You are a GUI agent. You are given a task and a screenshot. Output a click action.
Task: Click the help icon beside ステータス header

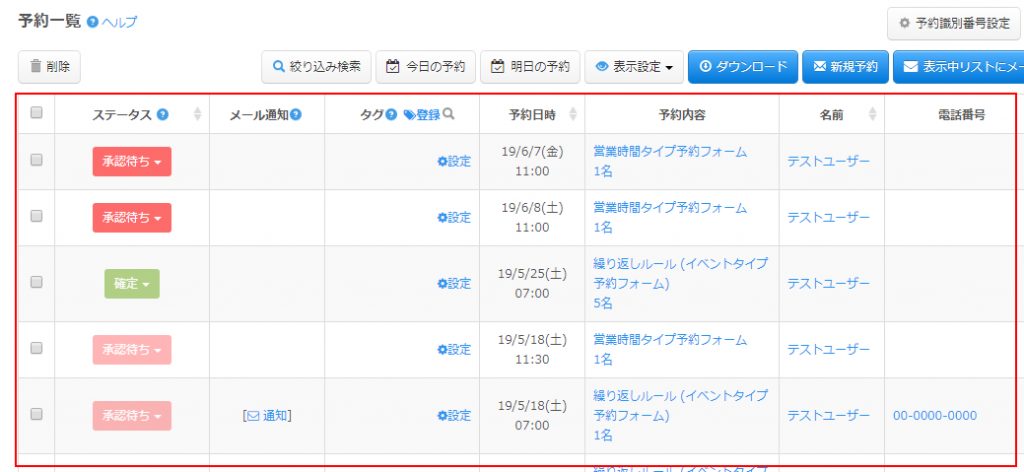[162, 115]
